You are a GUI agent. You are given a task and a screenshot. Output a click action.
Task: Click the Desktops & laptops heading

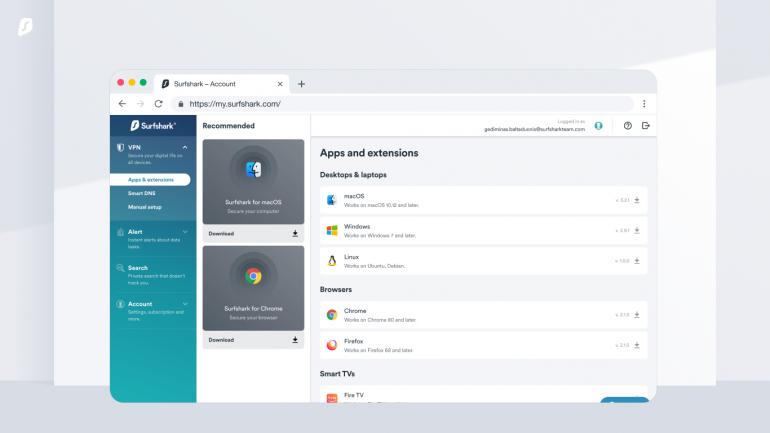pos(353,175)
